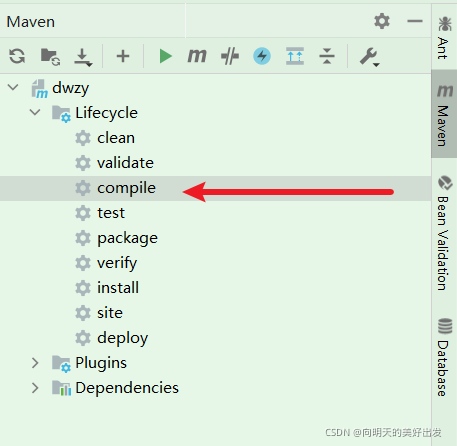Reload all Maven projects

pos(17,56)
